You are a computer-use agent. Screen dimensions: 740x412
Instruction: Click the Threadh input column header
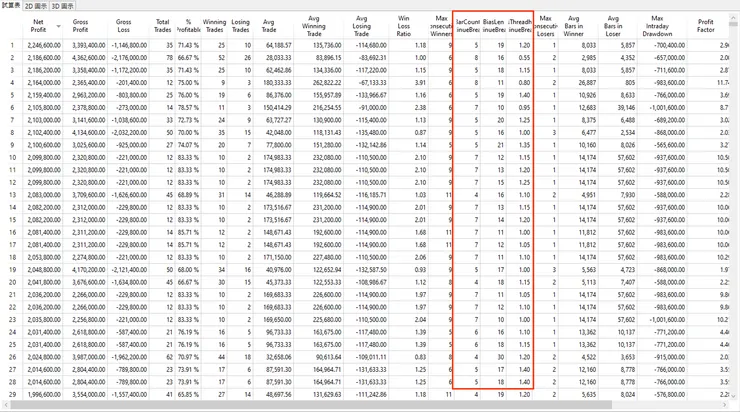[x=520, y=25]
